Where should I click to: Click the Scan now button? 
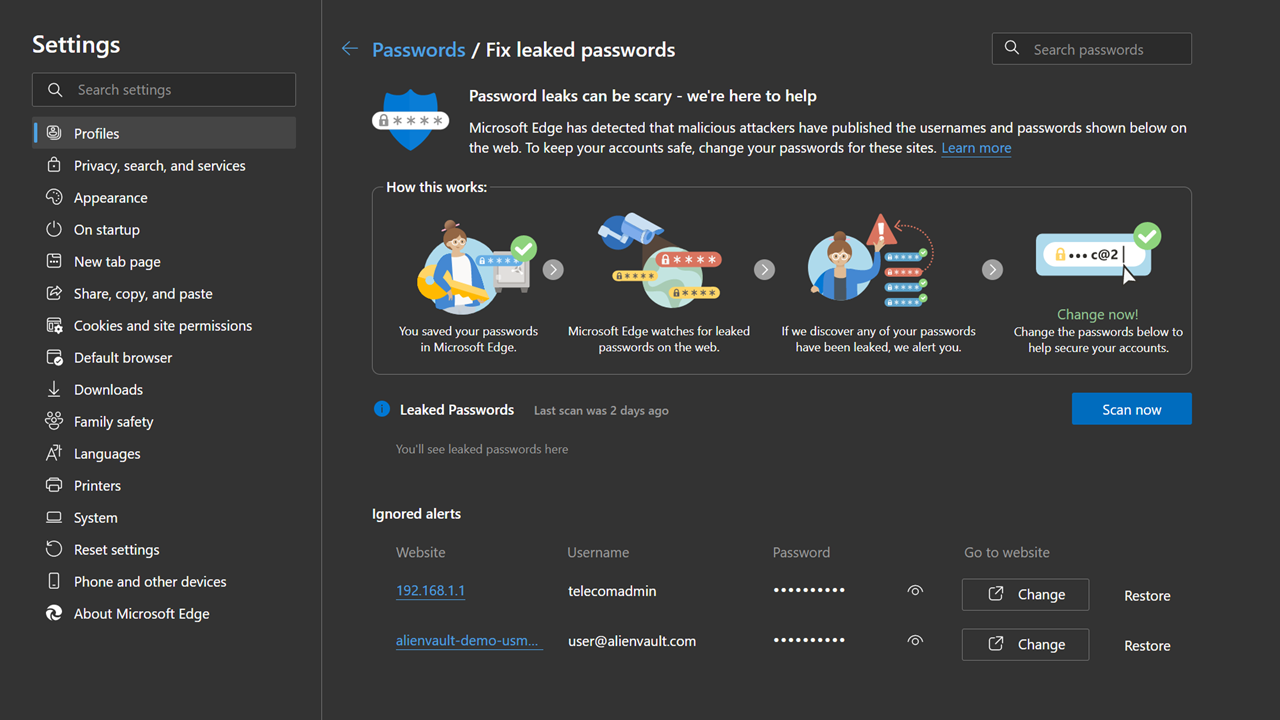pyautogui.click(x=1131, y=409)
